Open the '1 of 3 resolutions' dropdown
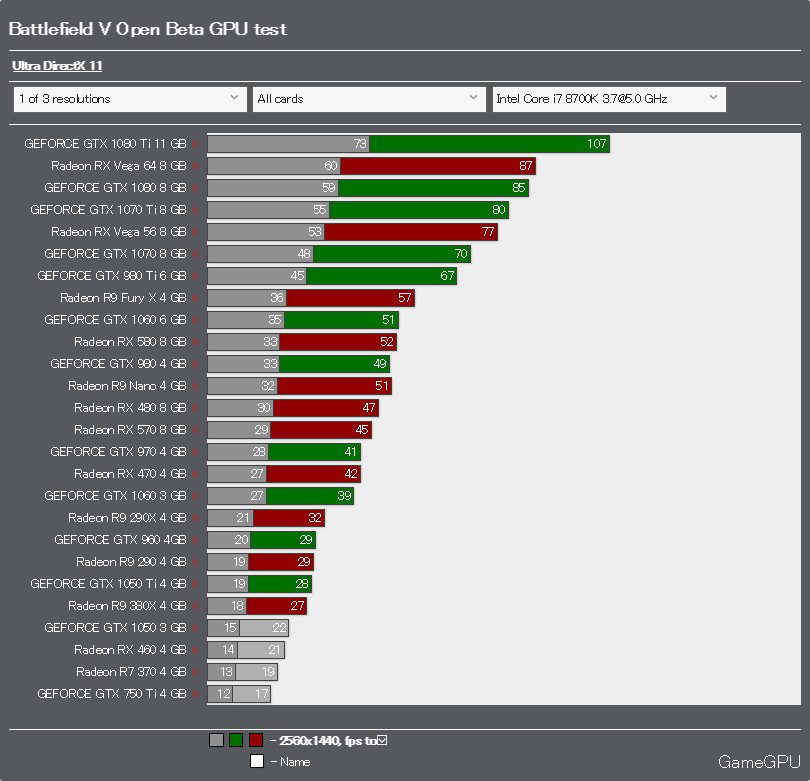810x781 pixels. click(130, 99)
